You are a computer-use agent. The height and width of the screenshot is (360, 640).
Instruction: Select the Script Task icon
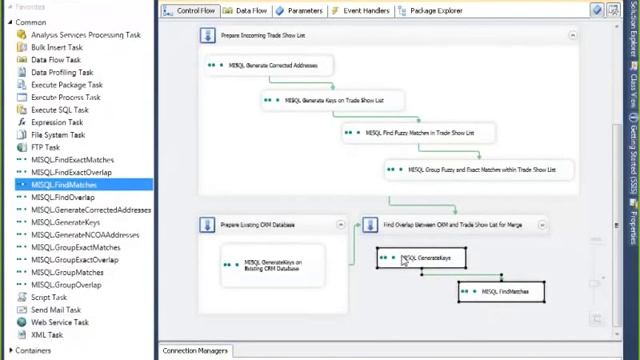point(22,297)
